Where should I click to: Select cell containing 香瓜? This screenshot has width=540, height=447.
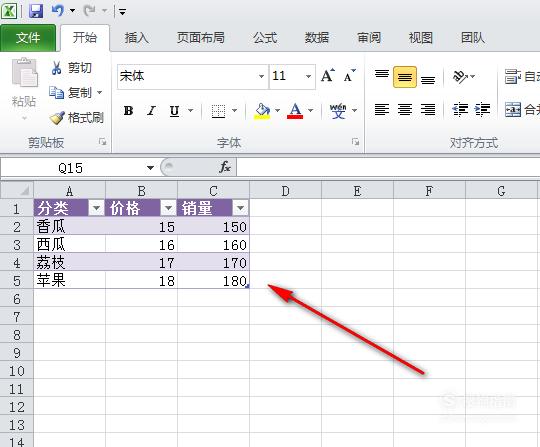[69, 226]
